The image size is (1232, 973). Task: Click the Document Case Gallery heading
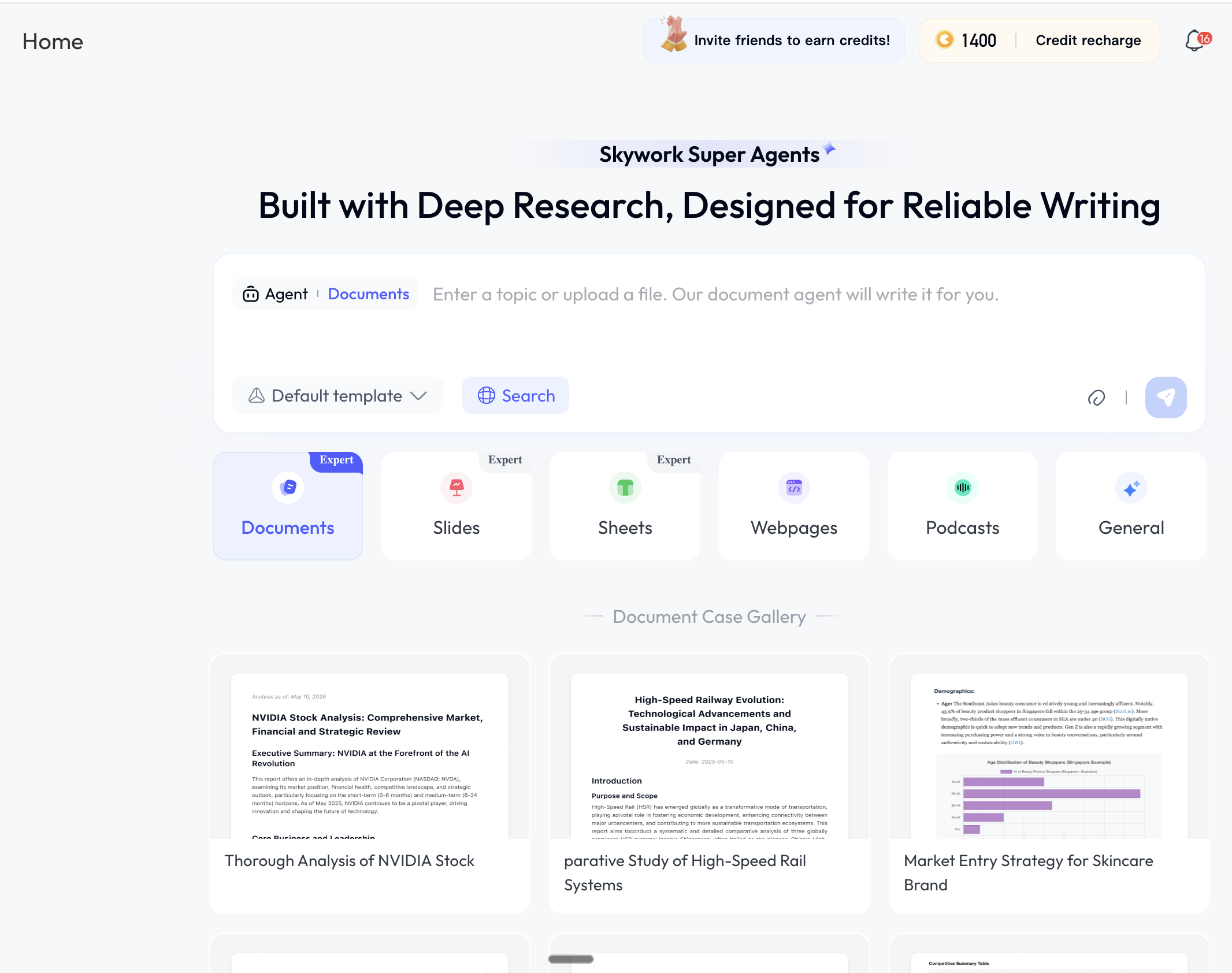pyautogui.click(x=709, y=617)
